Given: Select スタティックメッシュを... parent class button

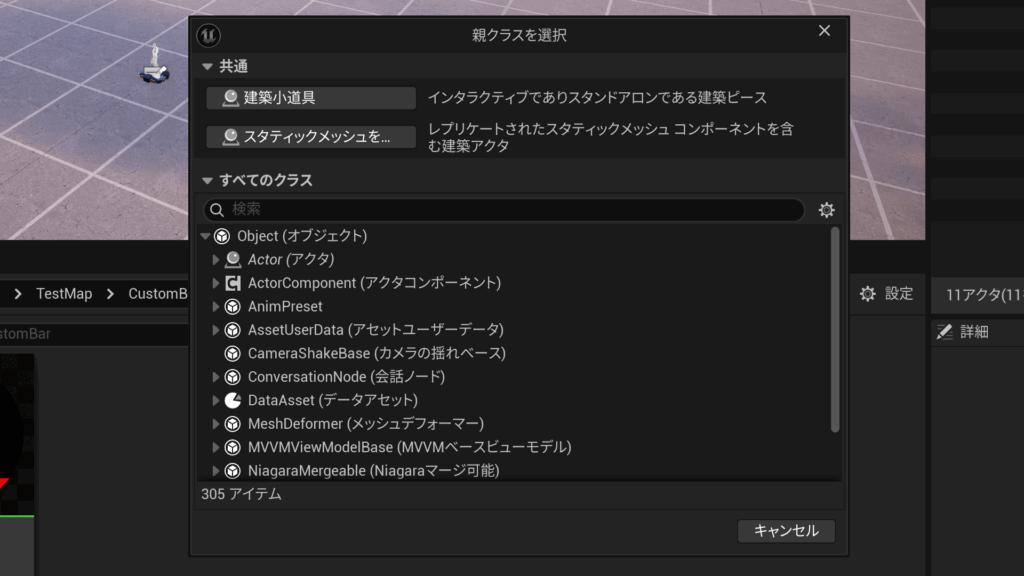Looking at the screenshot, I should [x=311, y=136].
